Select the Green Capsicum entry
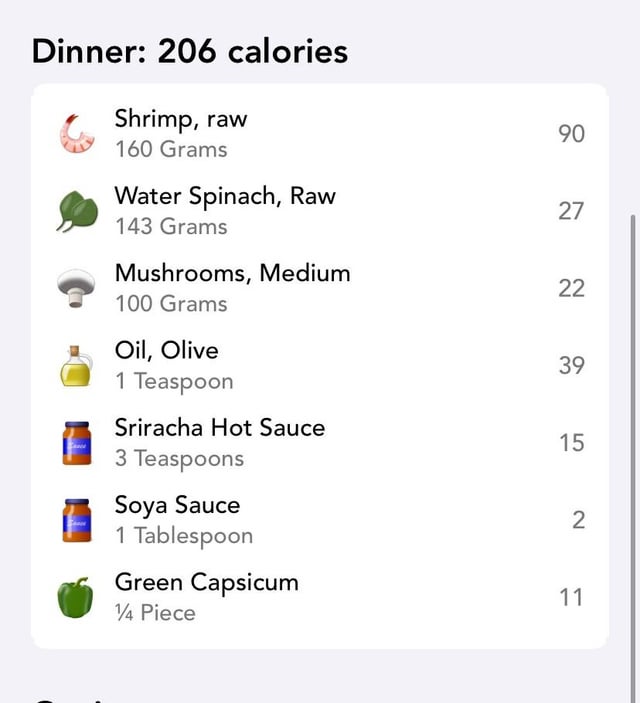The image size is (640, 703). pyautogui.click(x=320, y=597)
